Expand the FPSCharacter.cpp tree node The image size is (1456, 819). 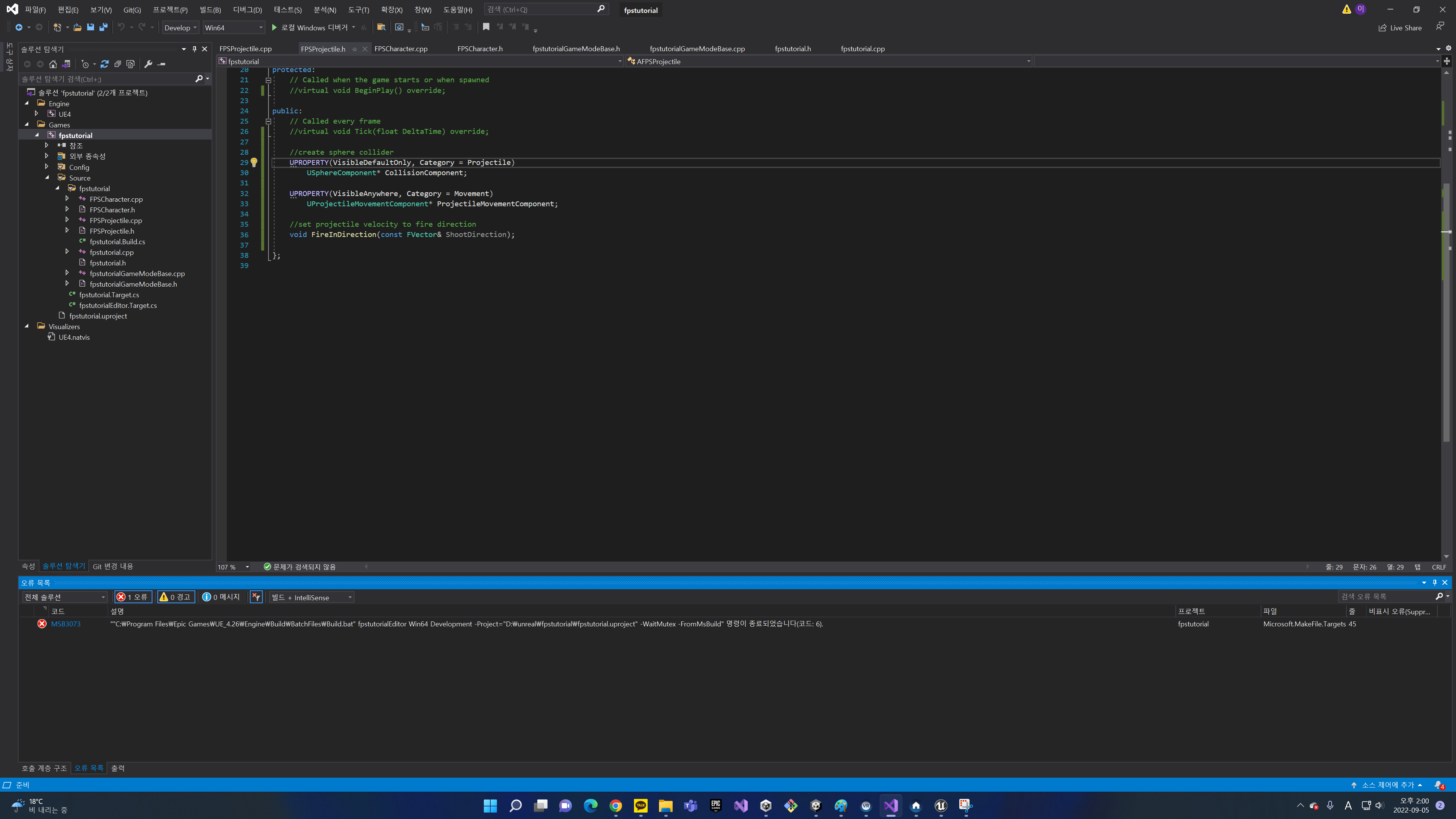coord(67,199)
